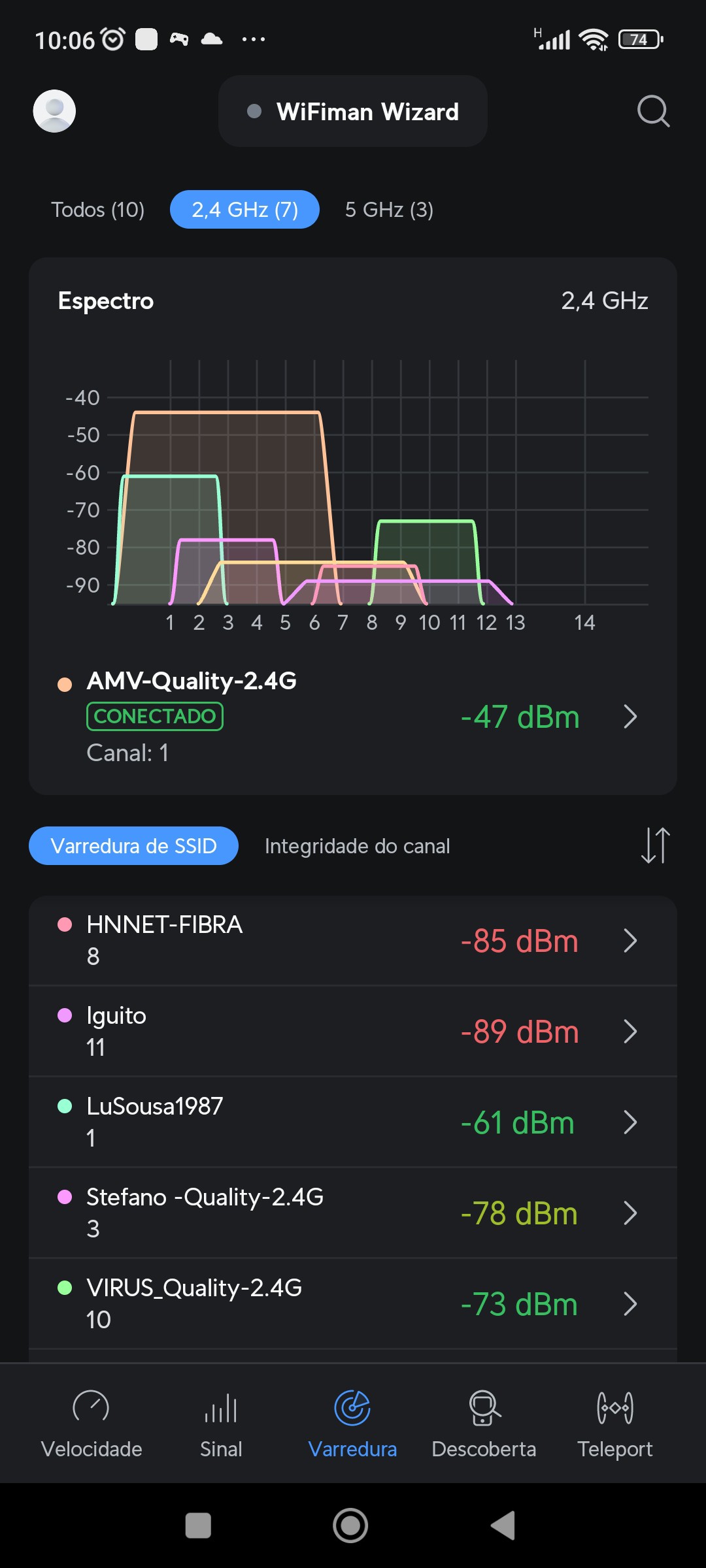Image resolution: width=706 pixels, height=1568 pixels.
Task: Switch to Integridade do canal tab
Action: (357, 846)
